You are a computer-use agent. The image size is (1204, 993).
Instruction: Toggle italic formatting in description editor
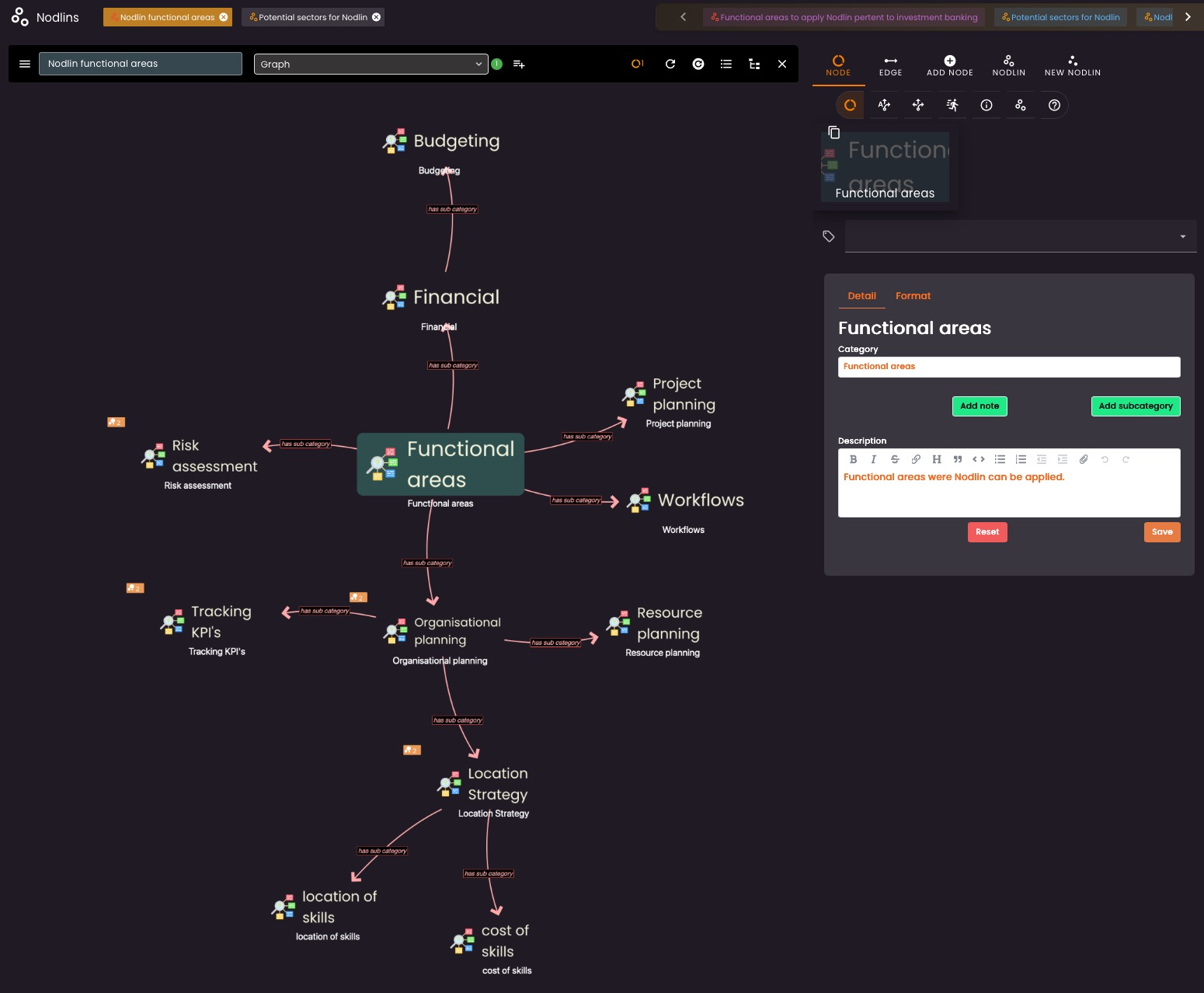tap(874, 459)
